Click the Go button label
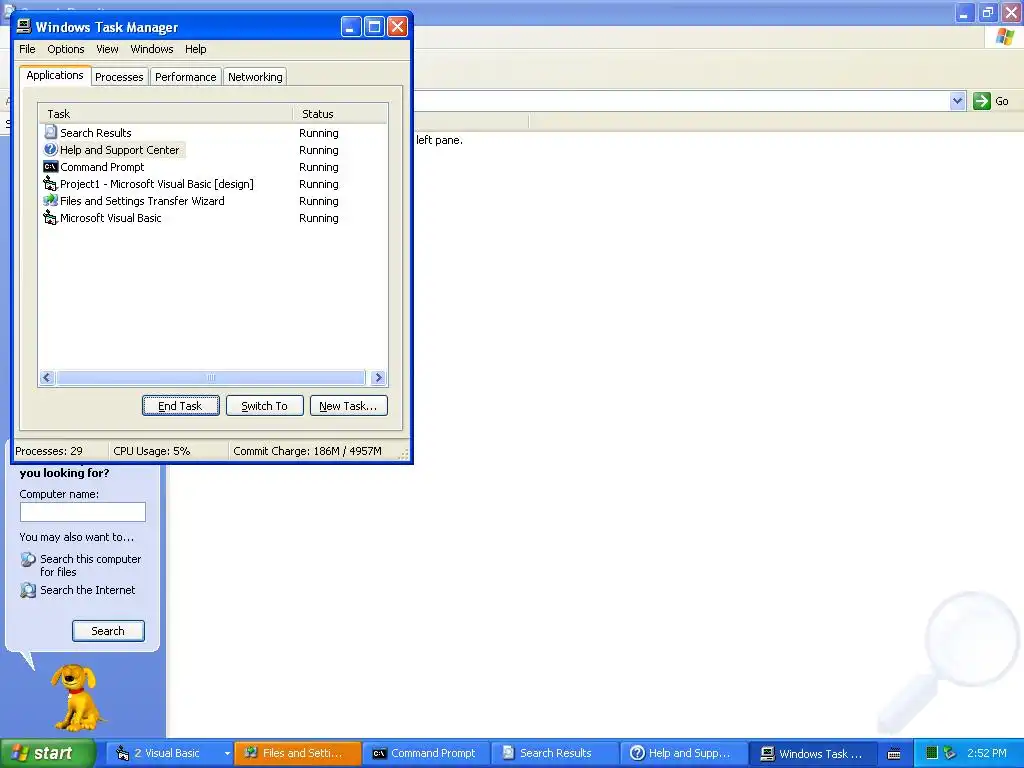 (x=1002, y=101)
